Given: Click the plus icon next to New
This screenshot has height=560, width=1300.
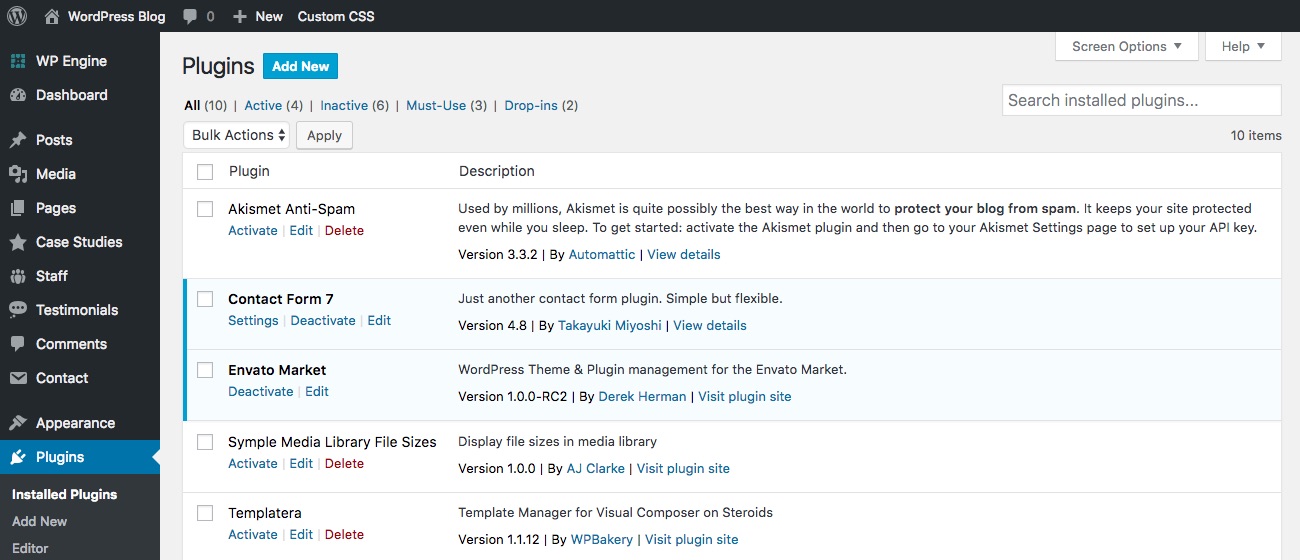Looking at the screenshot, I should 239,17.
